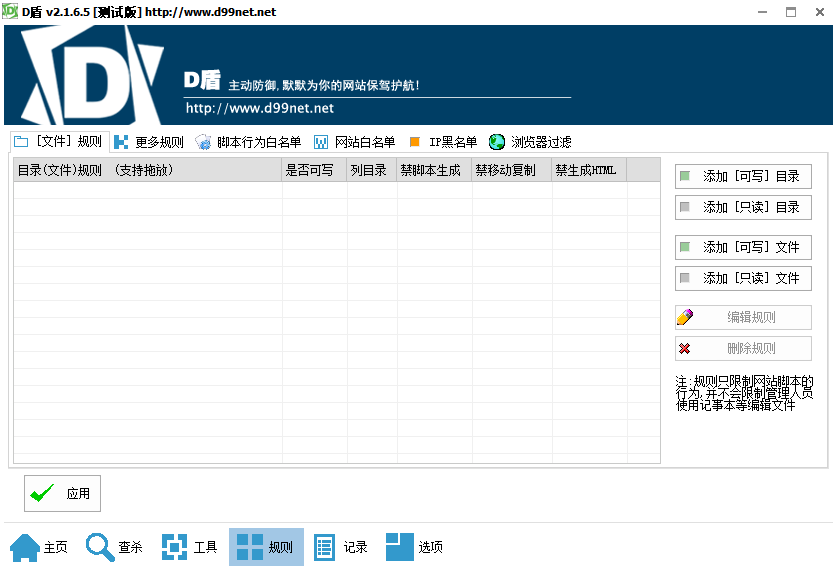Screen dimensions: 837x574
Task: Click the http://www.d99net.net banner link
Action: click(260, 108)
